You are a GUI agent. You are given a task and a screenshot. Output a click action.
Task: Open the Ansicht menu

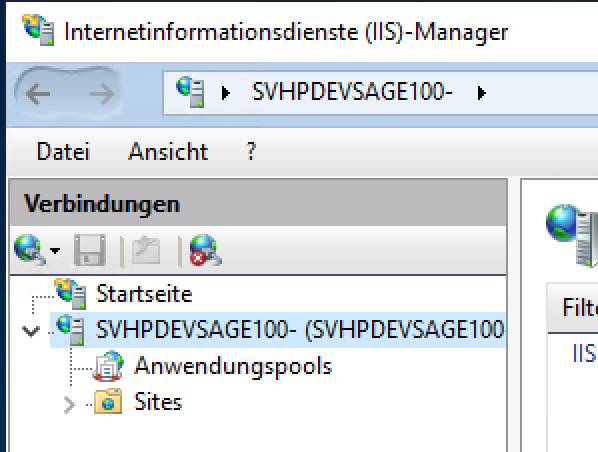(x=168, y=151)
